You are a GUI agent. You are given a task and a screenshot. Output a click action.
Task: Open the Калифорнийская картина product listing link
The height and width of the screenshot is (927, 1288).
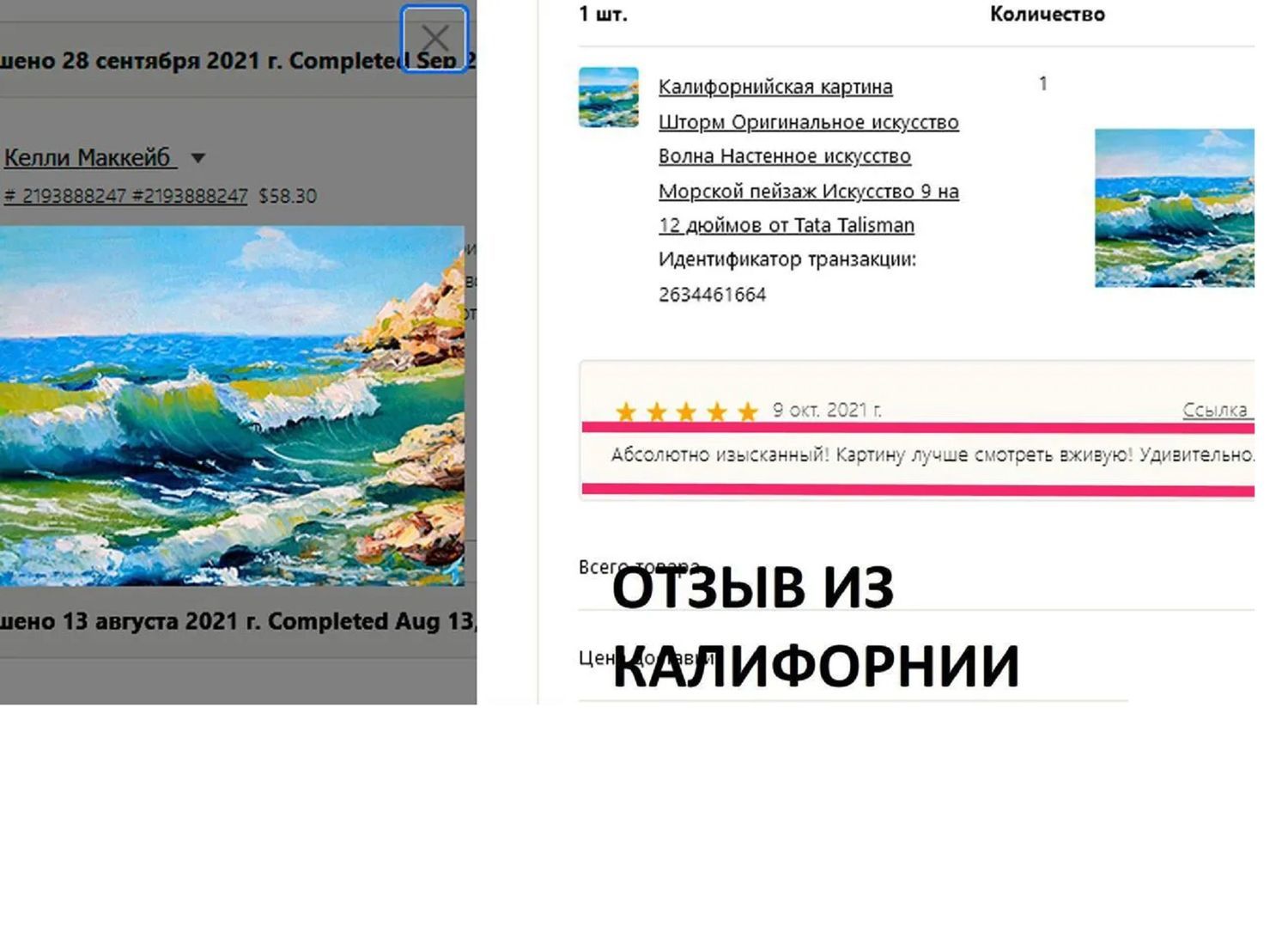(x=775, y=87)
